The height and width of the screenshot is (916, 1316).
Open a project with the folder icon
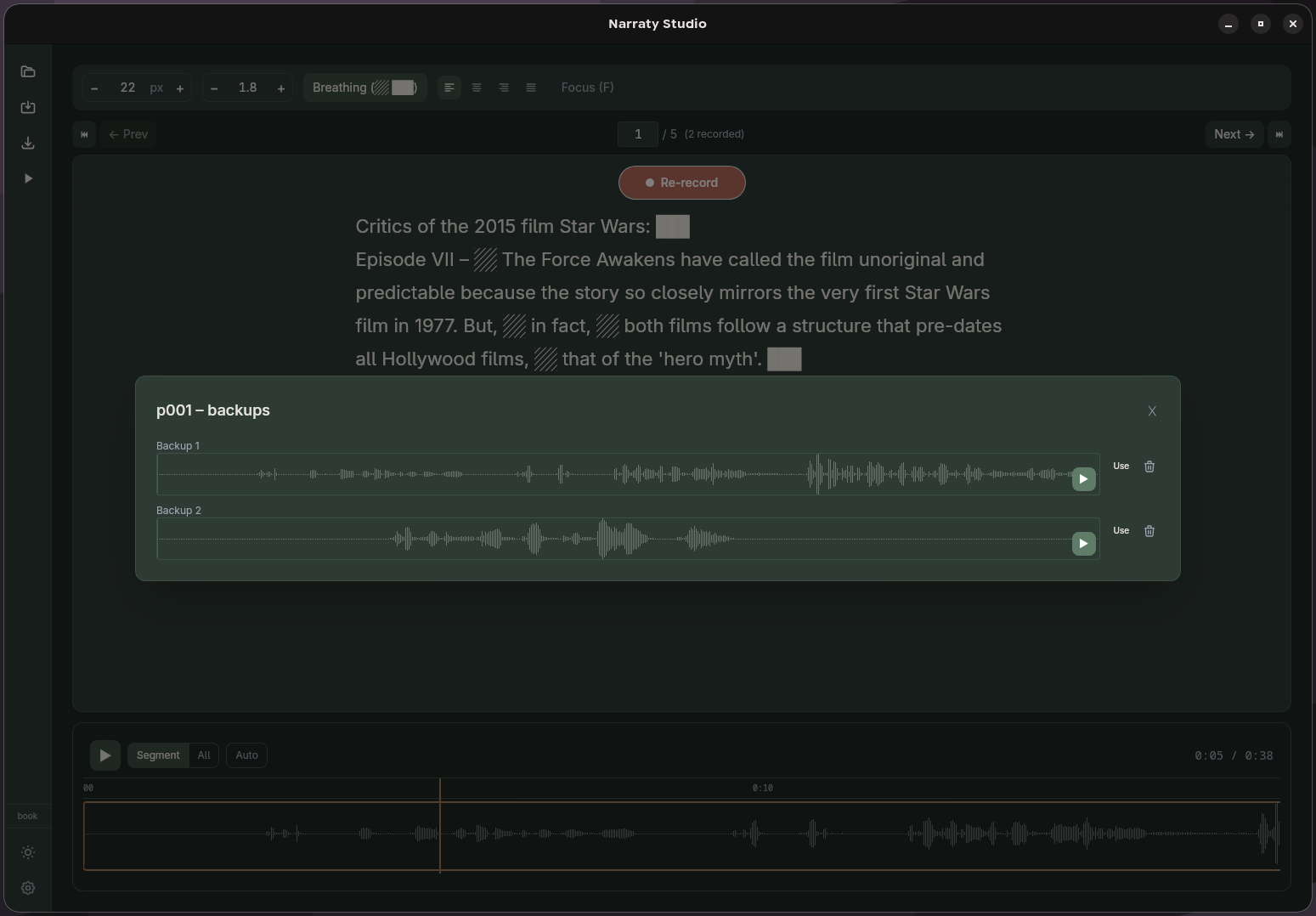(x=28, y=71)
